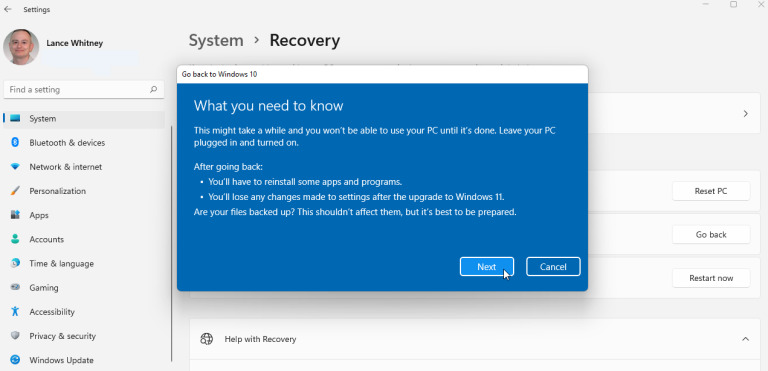Collapse the Help with Recovery section

[x=745, y=339]
